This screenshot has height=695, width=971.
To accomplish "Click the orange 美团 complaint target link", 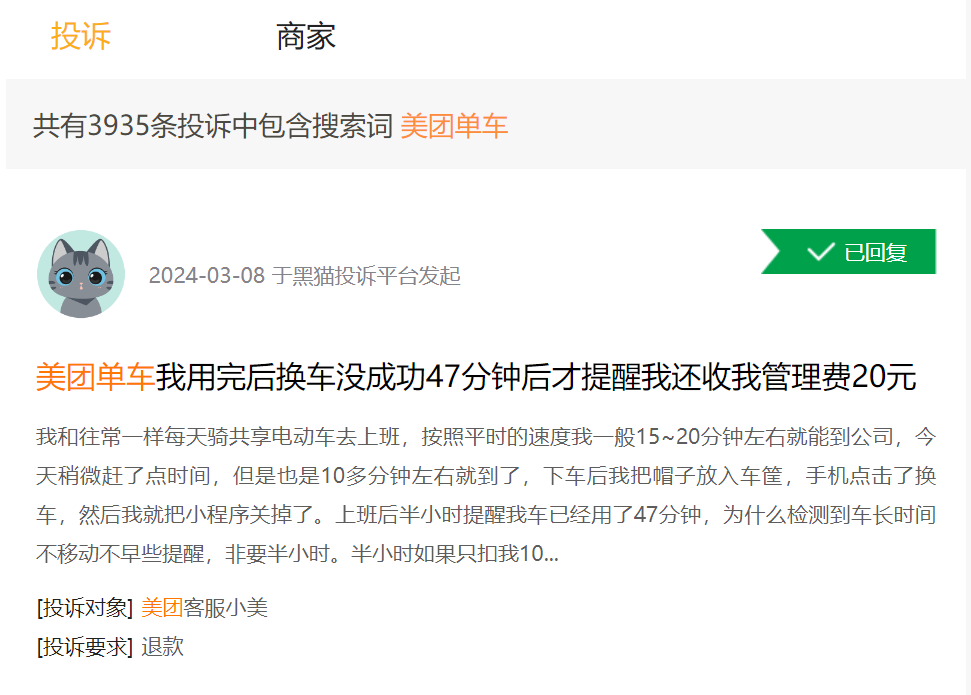I will 162,608.
